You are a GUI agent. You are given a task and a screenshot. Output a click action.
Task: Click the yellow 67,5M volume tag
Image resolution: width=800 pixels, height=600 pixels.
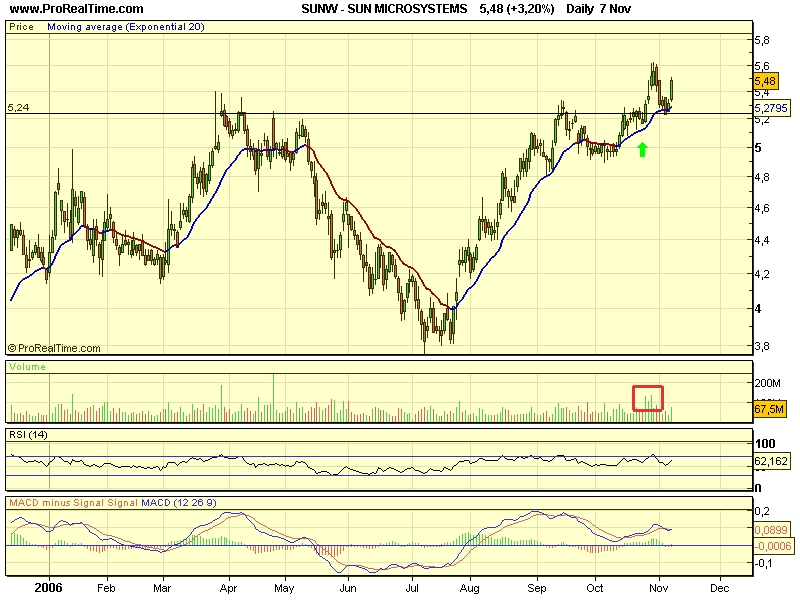(x=769, y=409)
